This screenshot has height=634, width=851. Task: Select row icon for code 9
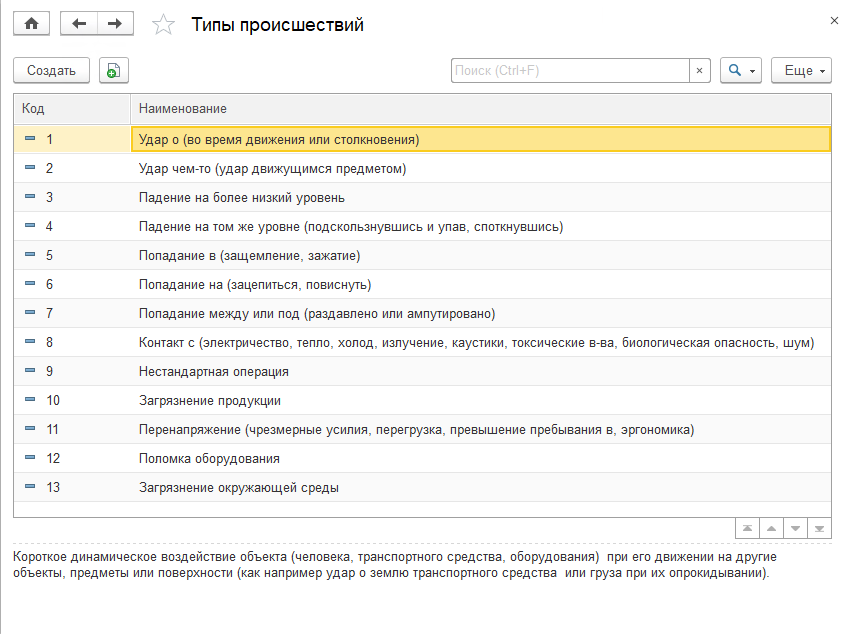tap(30, 370)
